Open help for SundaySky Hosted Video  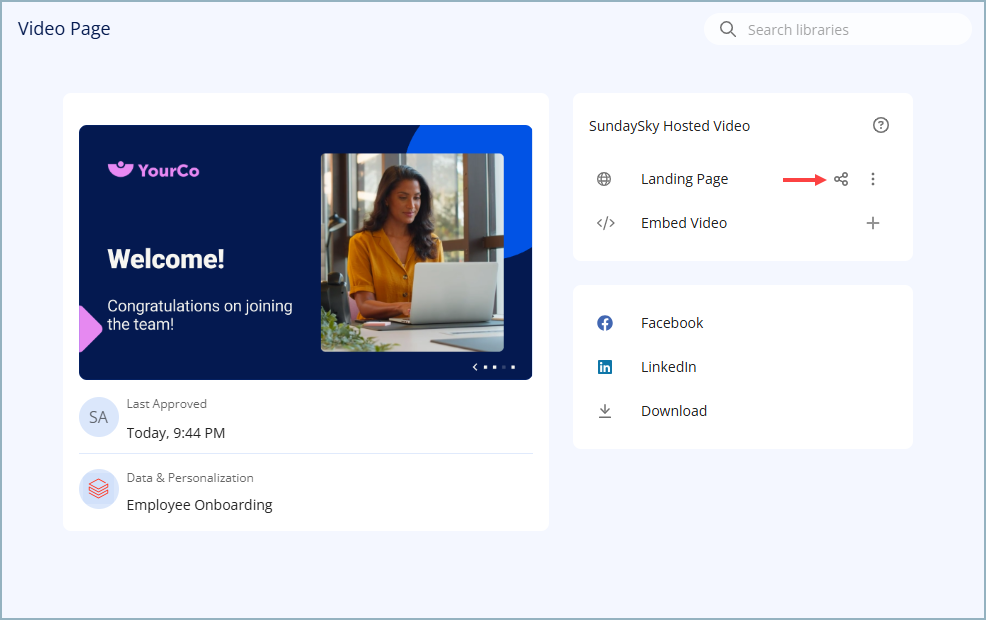[880, 125]
